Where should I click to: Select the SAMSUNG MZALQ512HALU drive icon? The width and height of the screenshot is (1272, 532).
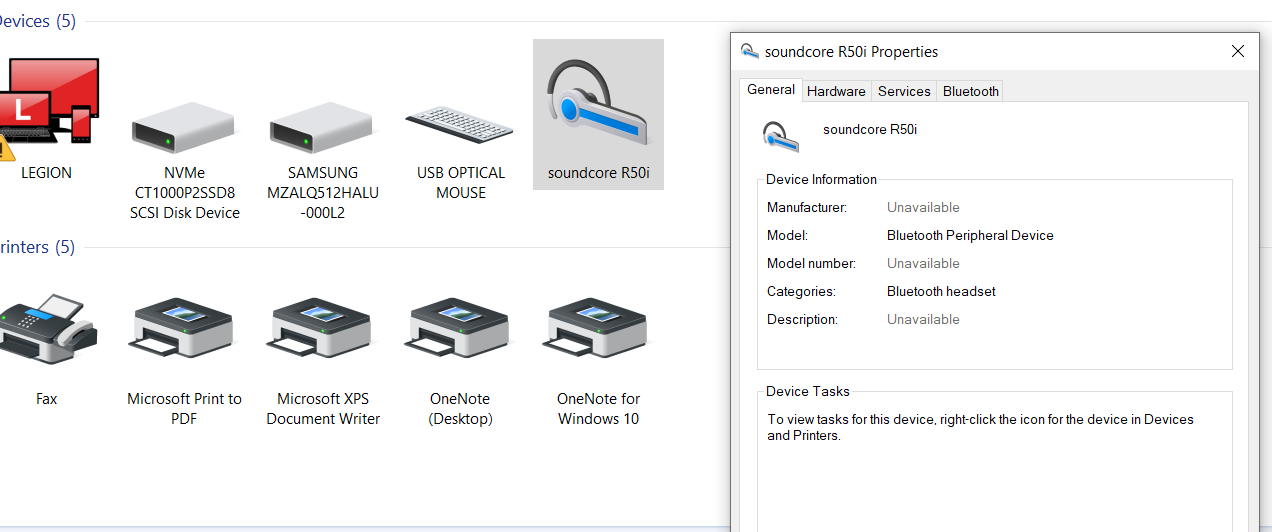click(x=322, y=127)
